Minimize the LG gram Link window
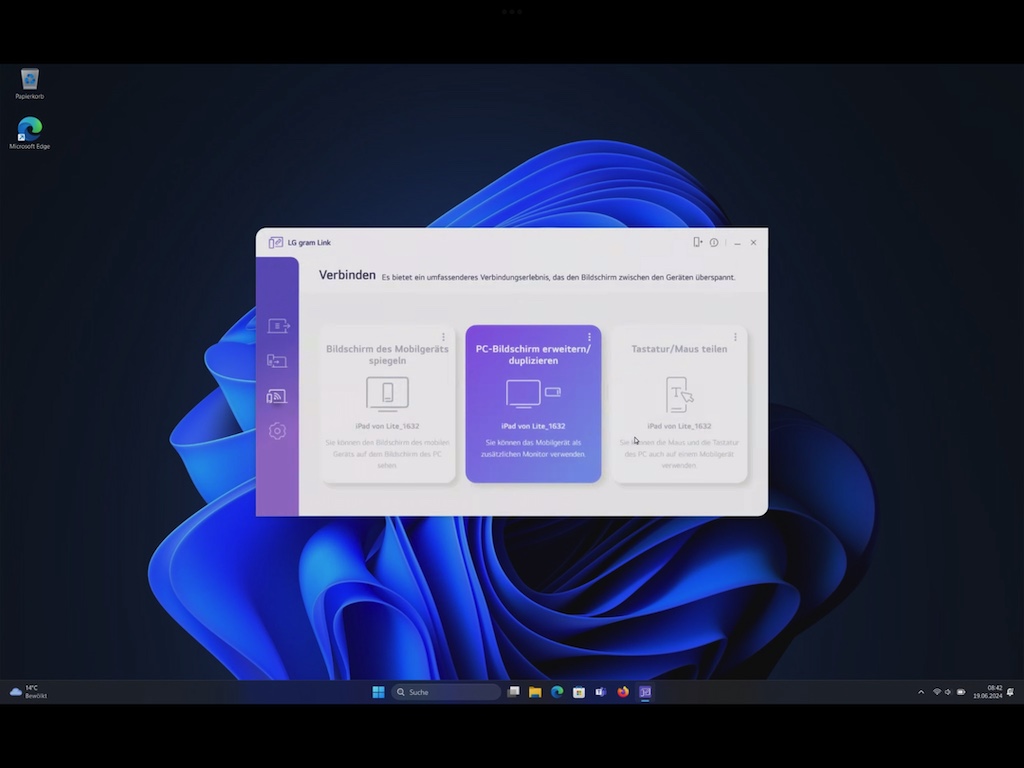This screenshot has width=1024, height=768. pyautogui.click(x=737, y=243)
